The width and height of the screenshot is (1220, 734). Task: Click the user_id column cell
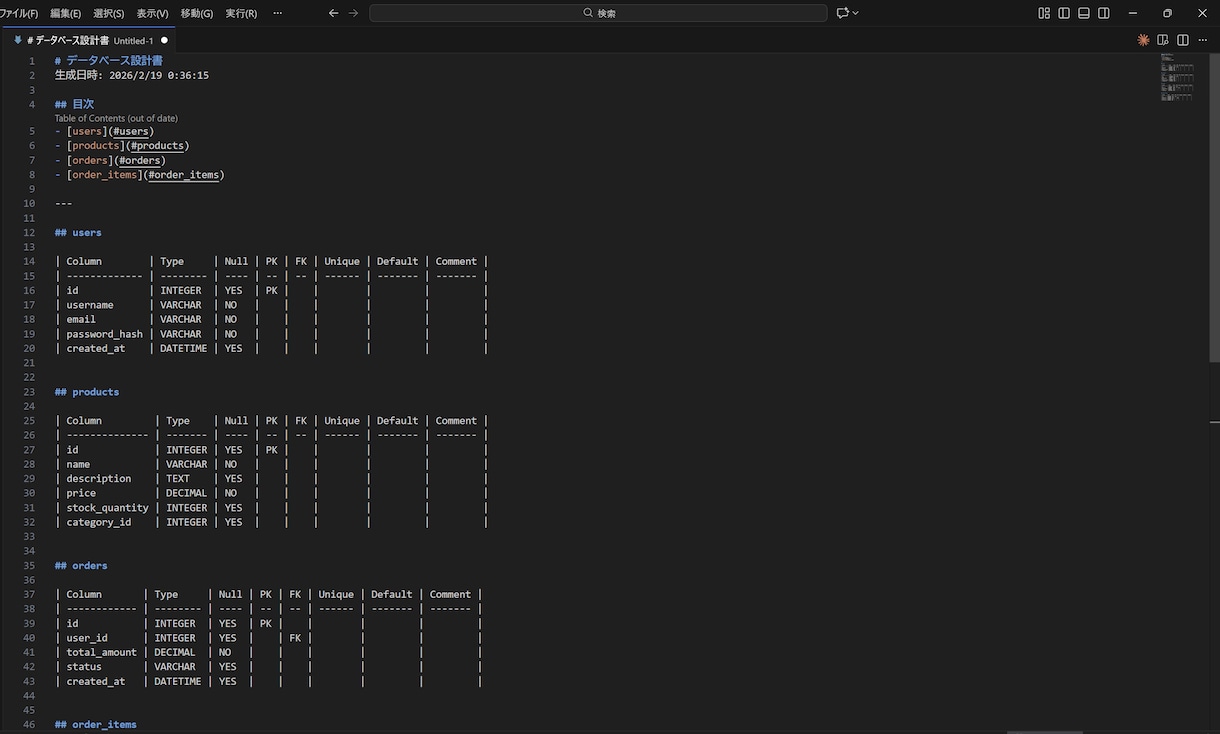(87, 638)
